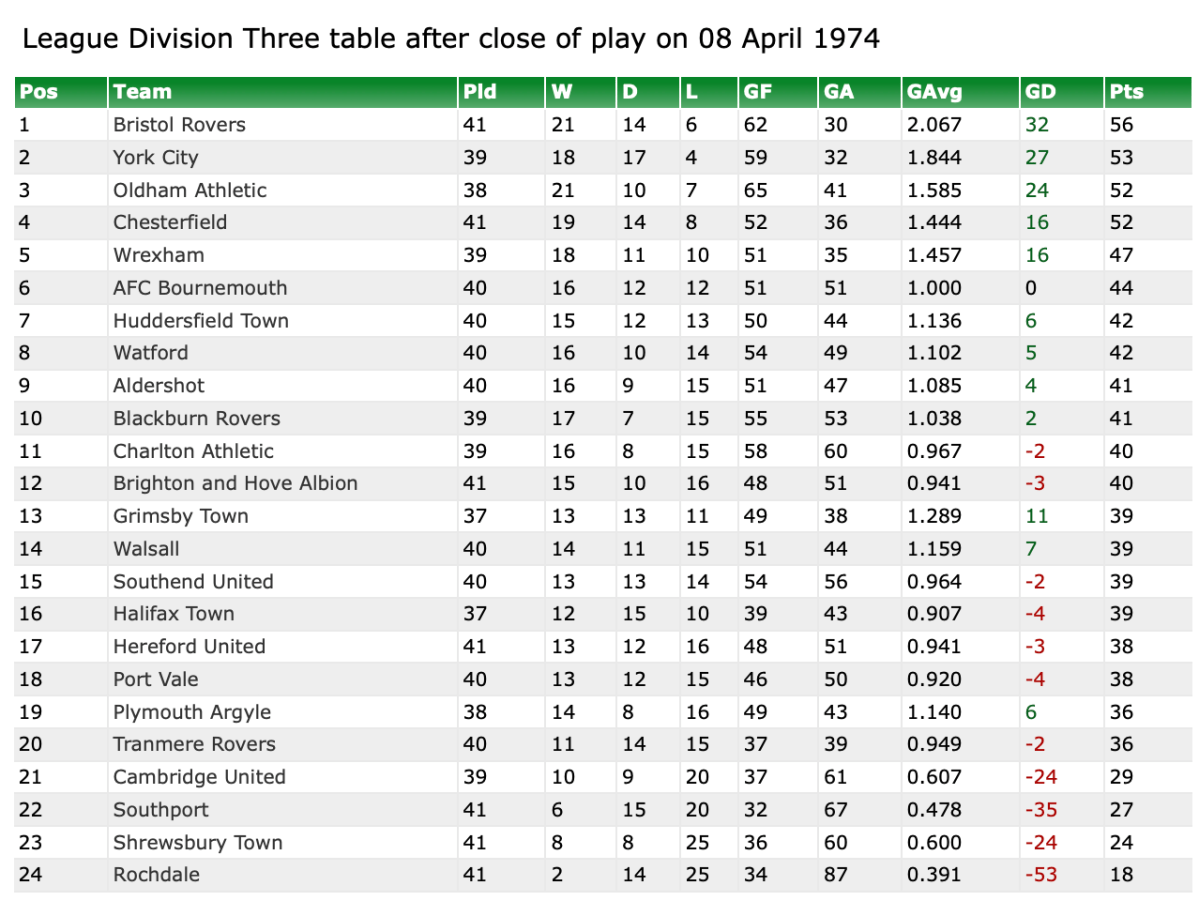
Task: Select the GF column header
Action: (756, 92)
